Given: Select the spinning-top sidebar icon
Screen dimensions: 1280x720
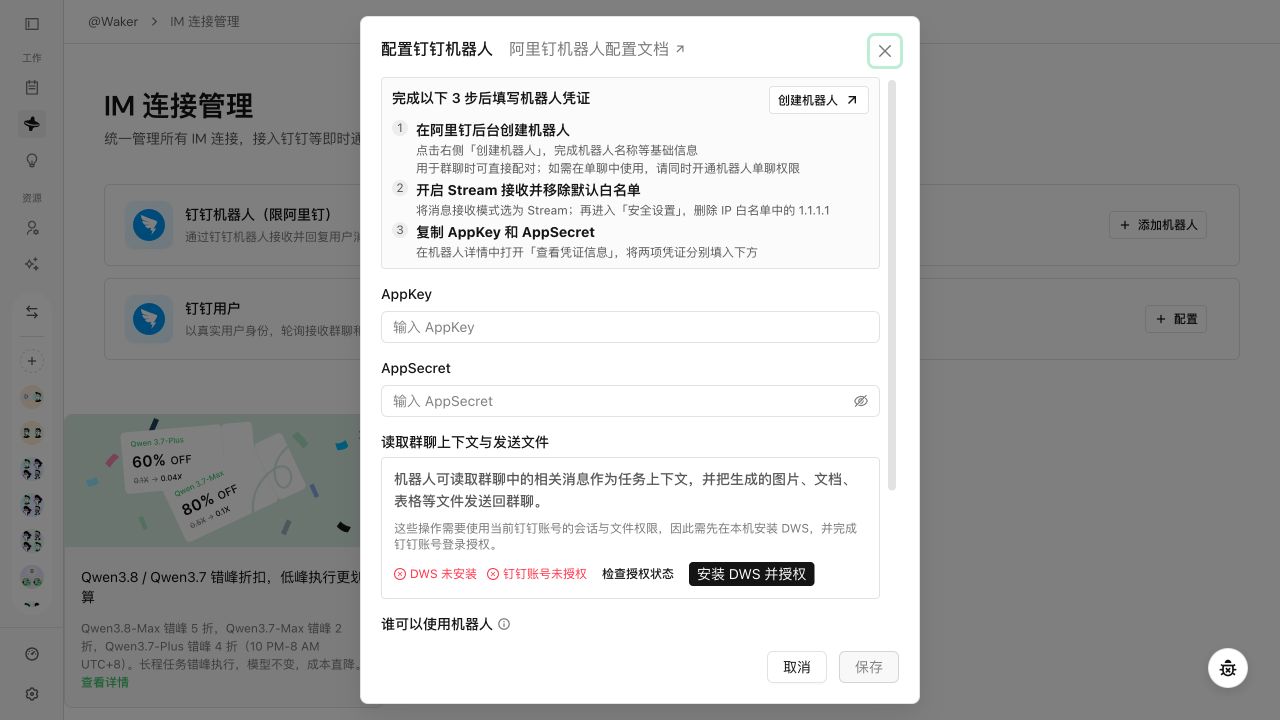Looking at the screenshot, I should 32,124.
